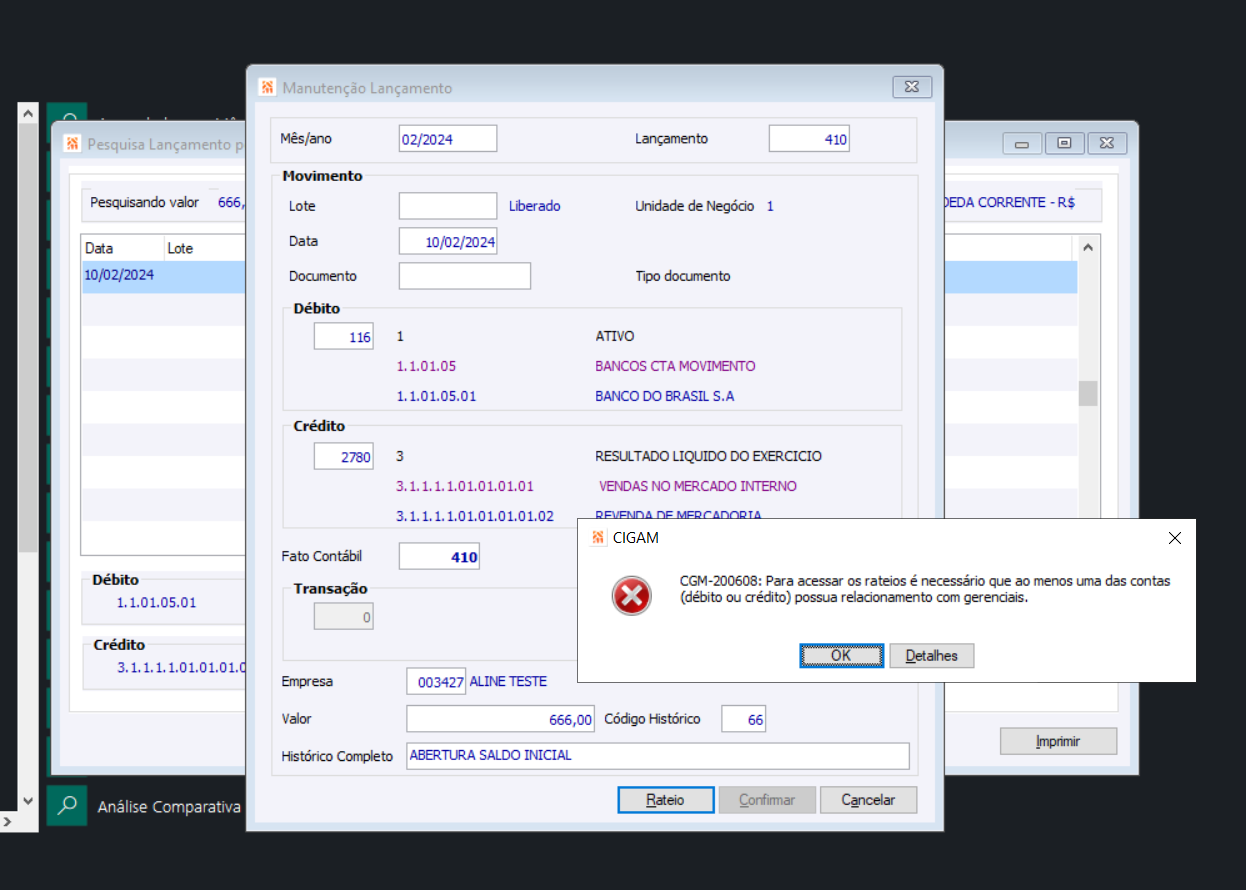1246x890 pixels.
Task: Click the empty Documento field
Action: point(465,276)
